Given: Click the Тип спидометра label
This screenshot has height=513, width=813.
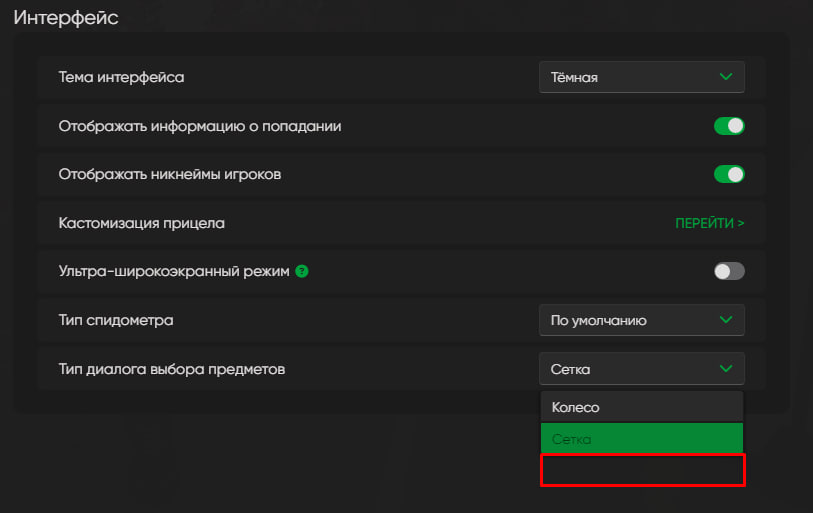Looking at the screenshot, I should (x=116, y=320).
